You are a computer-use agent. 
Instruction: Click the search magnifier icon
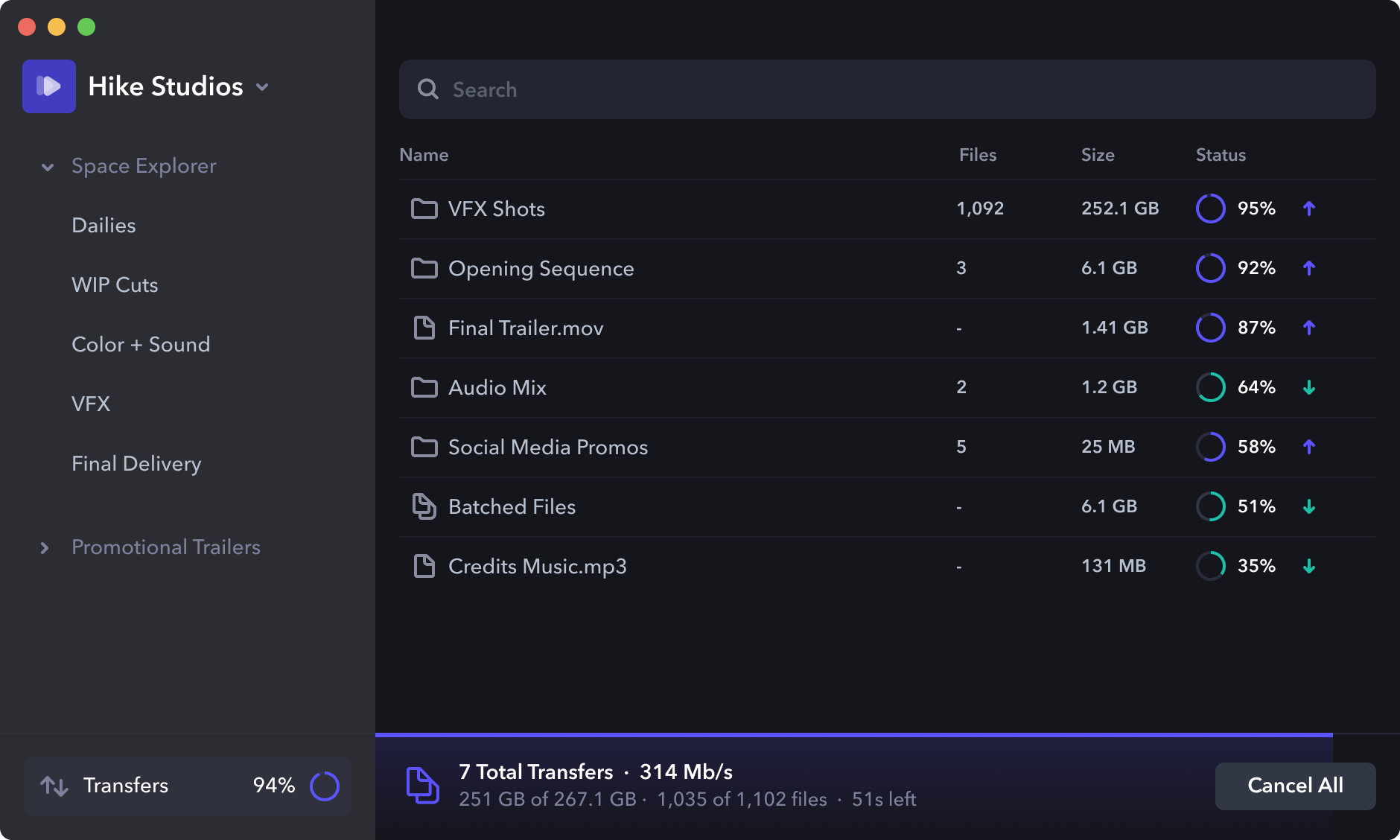tap(428, 89)
